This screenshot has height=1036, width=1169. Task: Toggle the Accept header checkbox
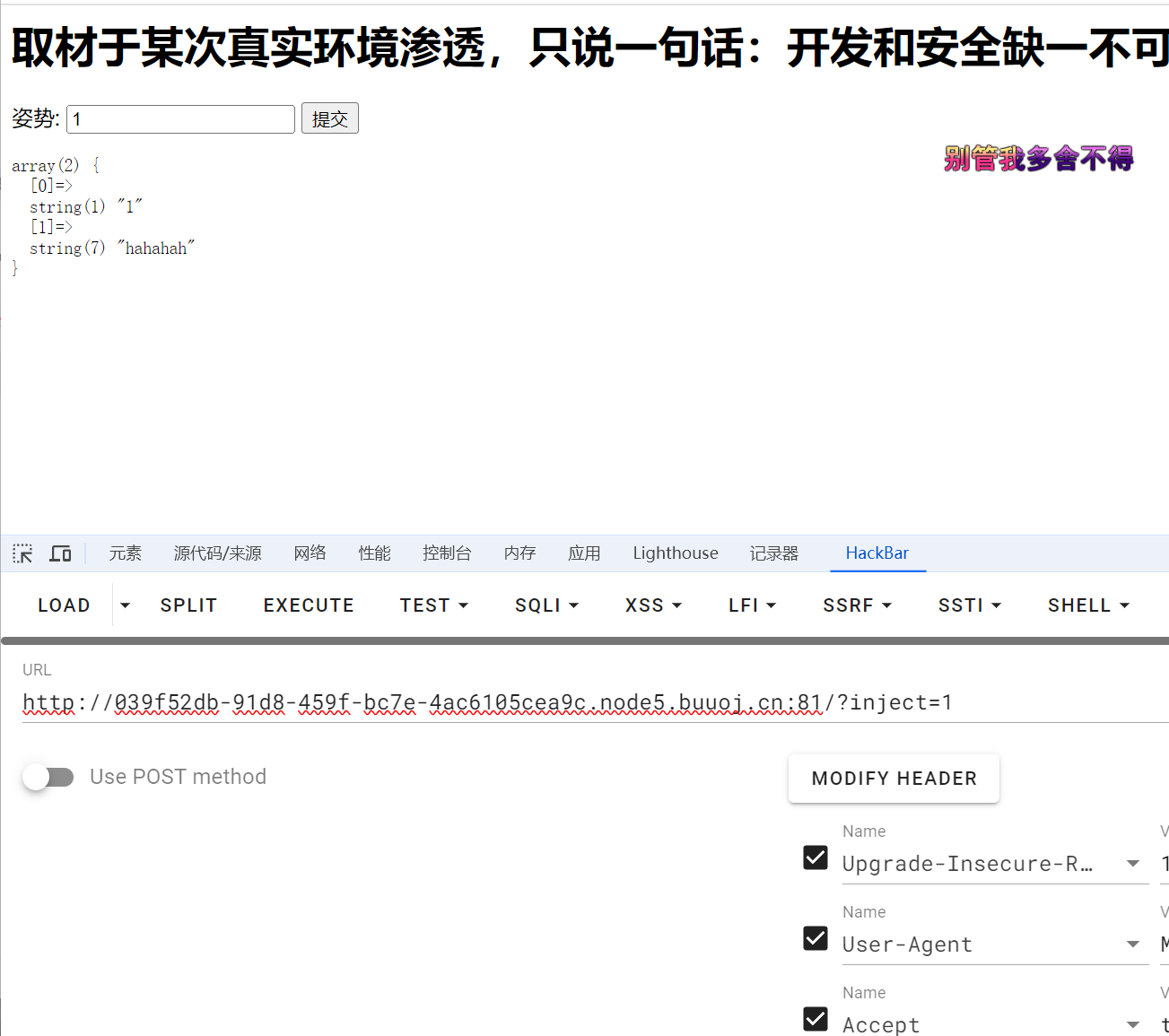[816, 1019]
